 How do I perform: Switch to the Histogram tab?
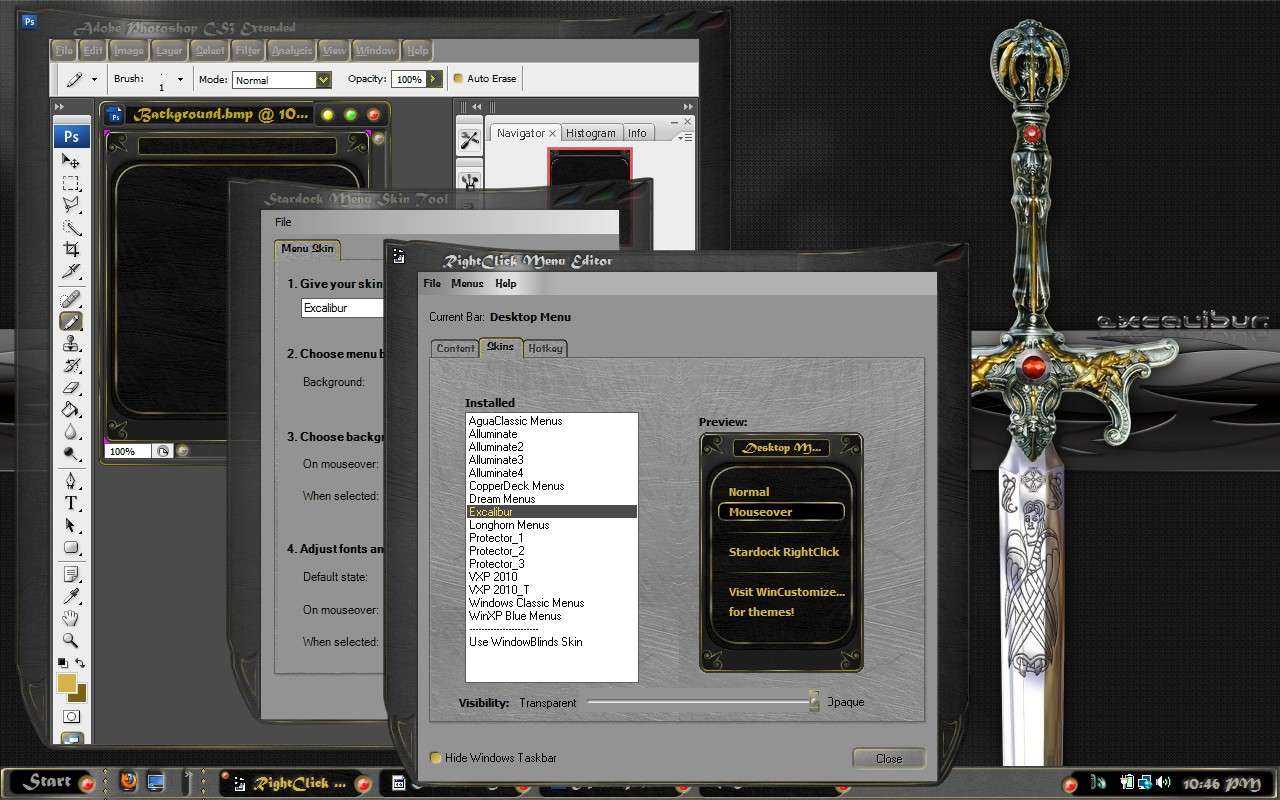pos(591,133)
